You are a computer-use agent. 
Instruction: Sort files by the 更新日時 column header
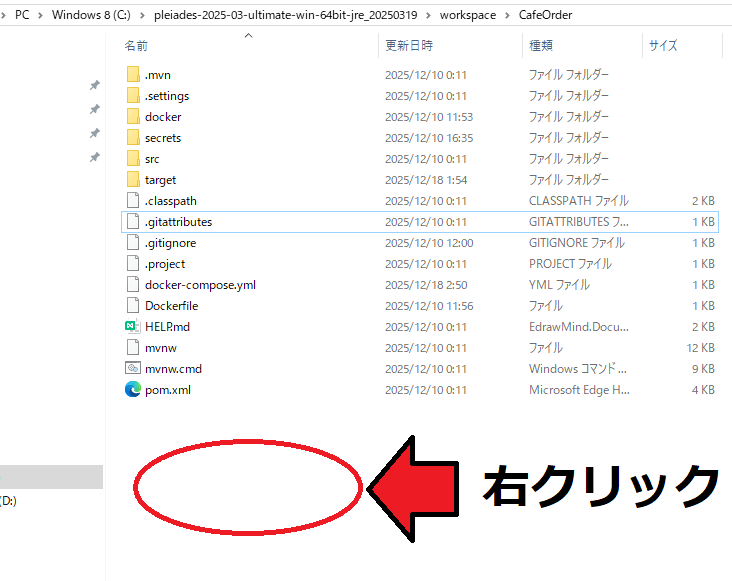click(409, 46)
